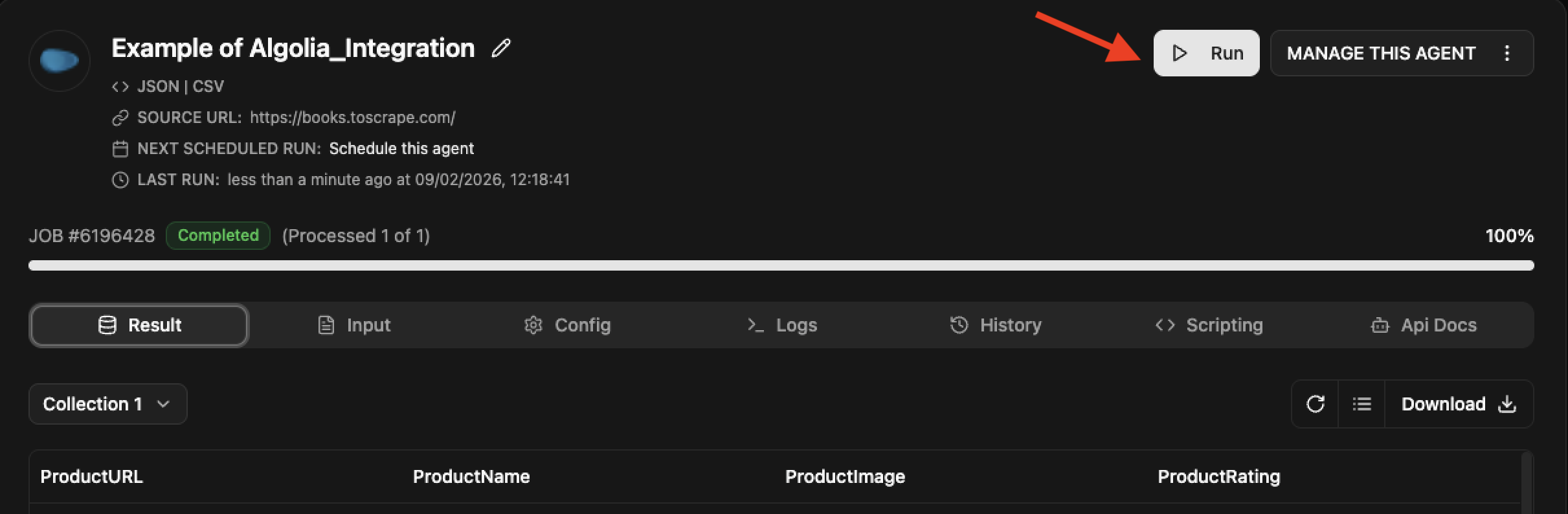
Task: Open the MANAGE THIS AGENT menu
Action: 1381,53
